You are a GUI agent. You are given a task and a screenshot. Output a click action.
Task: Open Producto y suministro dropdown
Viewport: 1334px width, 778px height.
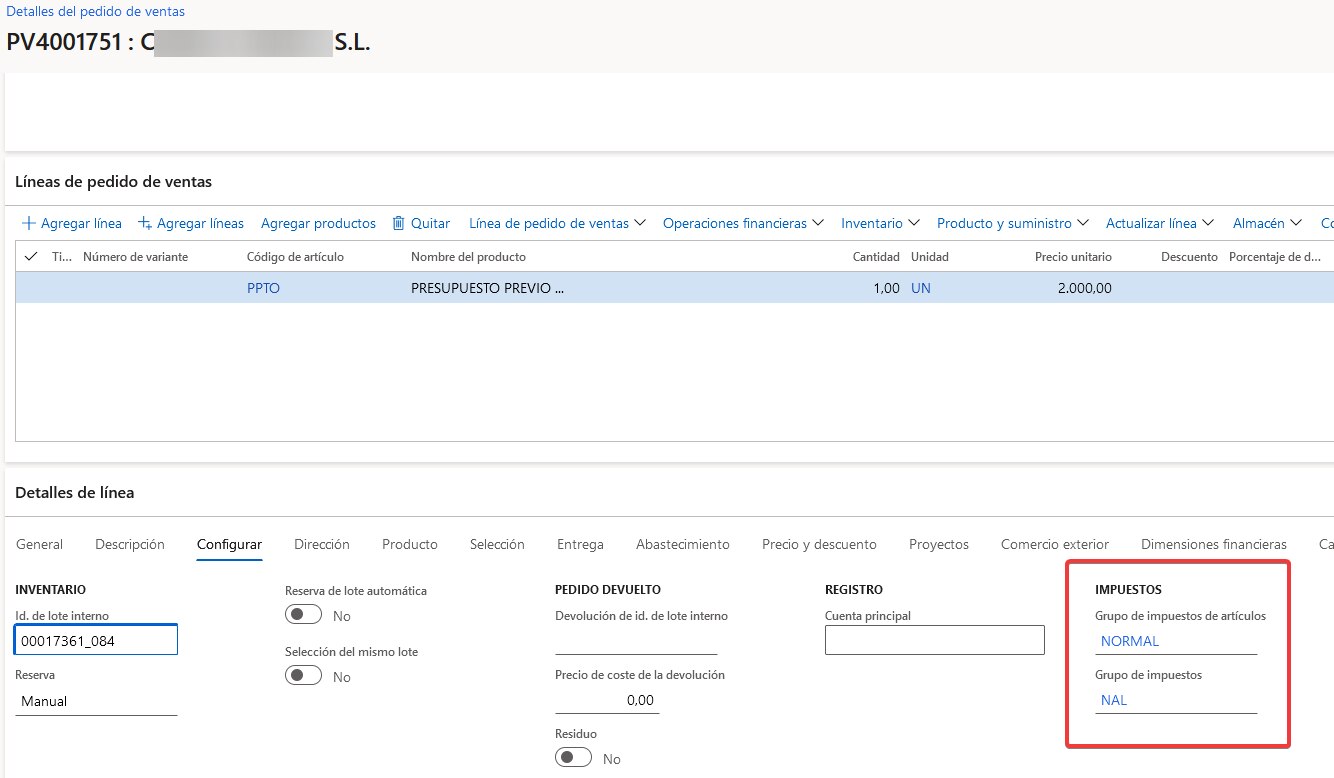tap(1012, 223)
